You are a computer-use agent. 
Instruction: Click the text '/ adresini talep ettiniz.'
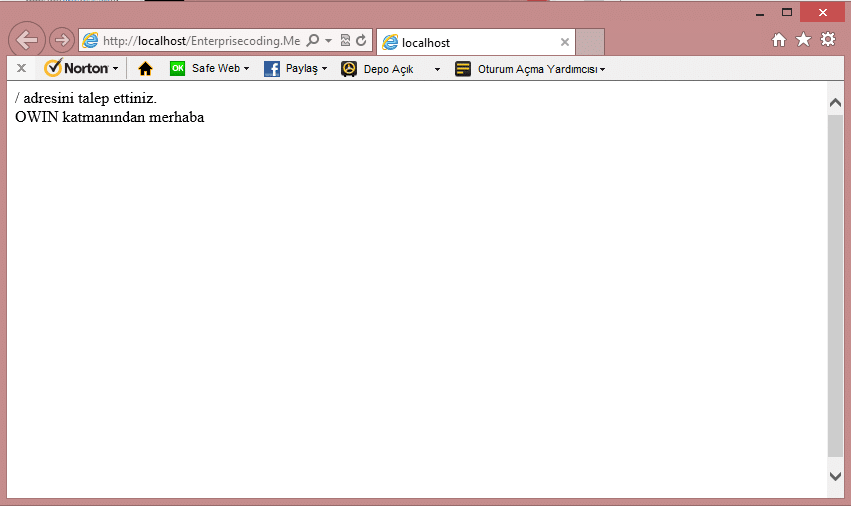click(x=86, y=98)
